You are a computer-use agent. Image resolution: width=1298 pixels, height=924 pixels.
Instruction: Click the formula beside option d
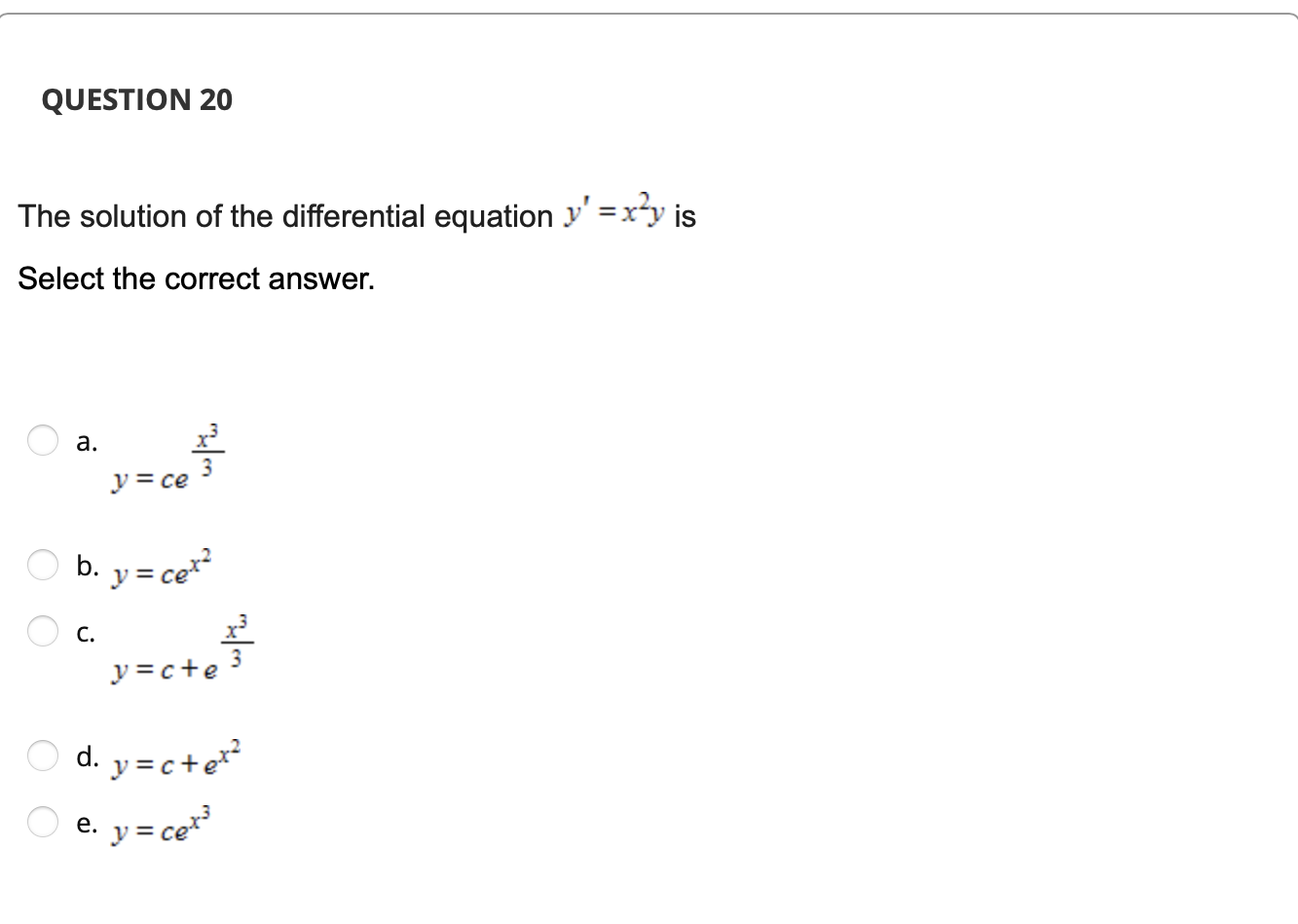coord(173,759)
